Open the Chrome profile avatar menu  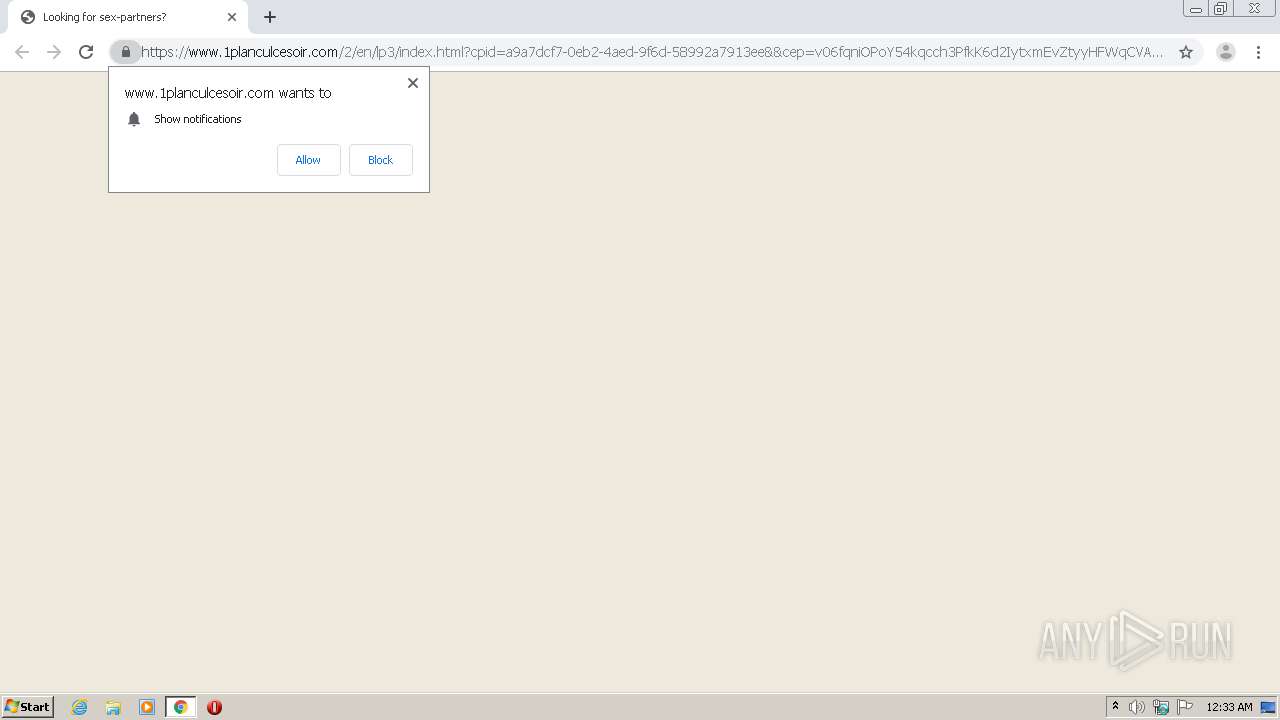[1226, 52]
